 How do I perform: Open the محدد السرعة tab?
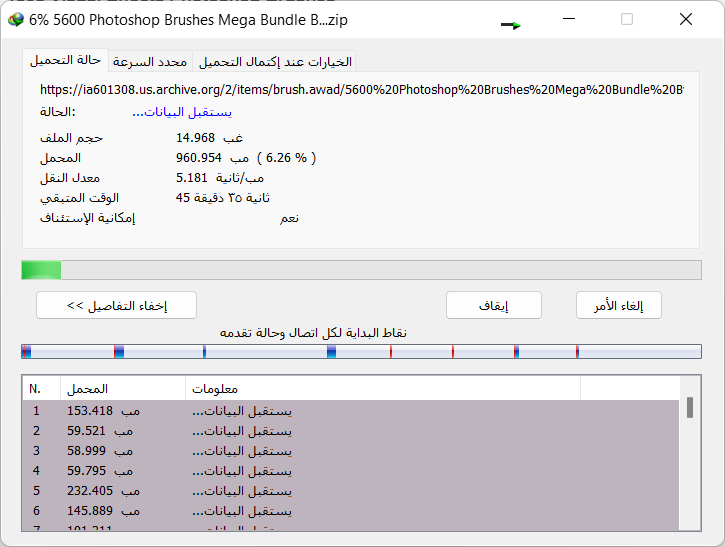pyautogui.click(x=150, y=62)
